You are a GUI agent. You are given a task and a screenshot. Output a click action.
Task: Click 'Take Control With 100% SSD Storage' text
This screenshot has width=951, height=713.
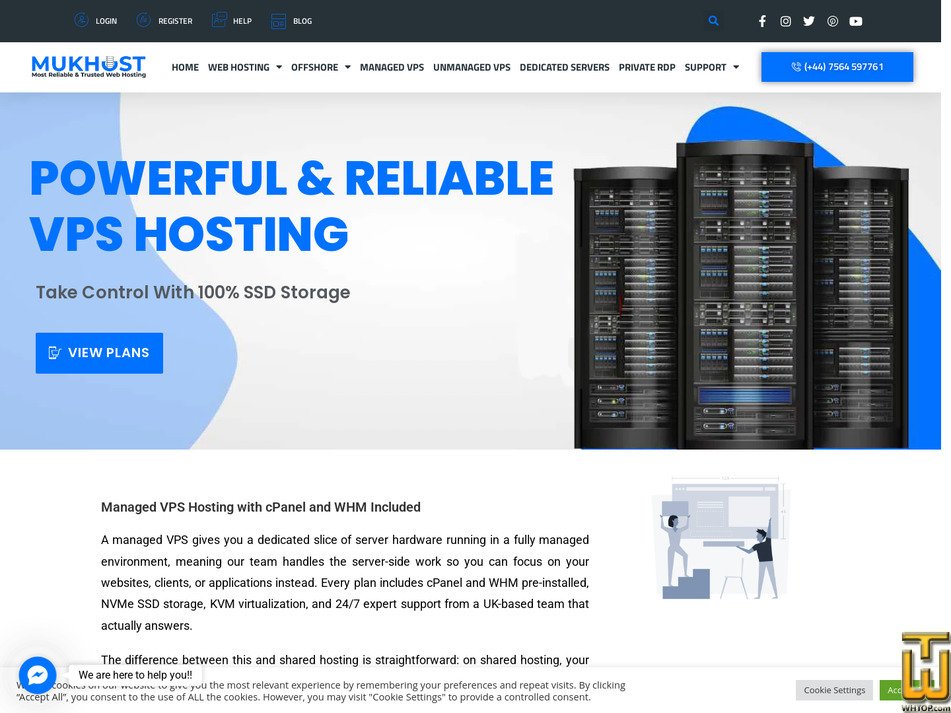pyautogui.click(x=193, y=292)
